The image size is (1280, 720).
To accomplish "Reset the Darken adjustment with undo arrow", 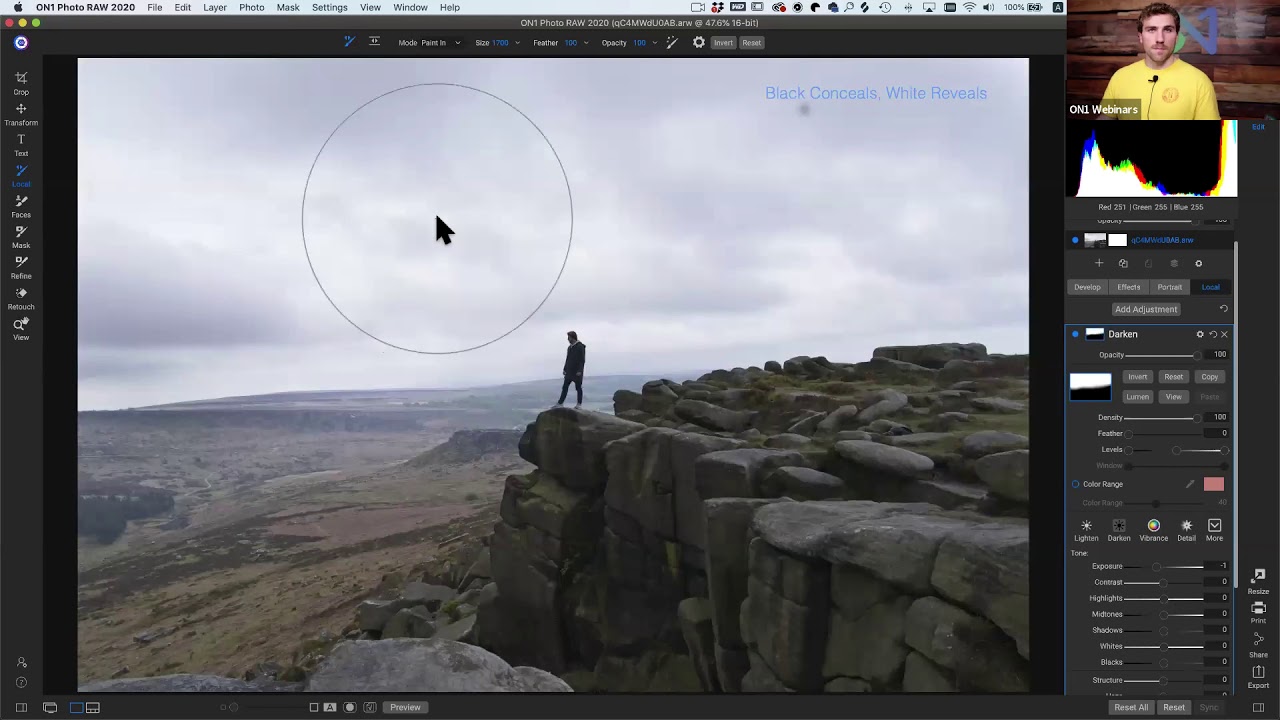I will point(1213,334).
